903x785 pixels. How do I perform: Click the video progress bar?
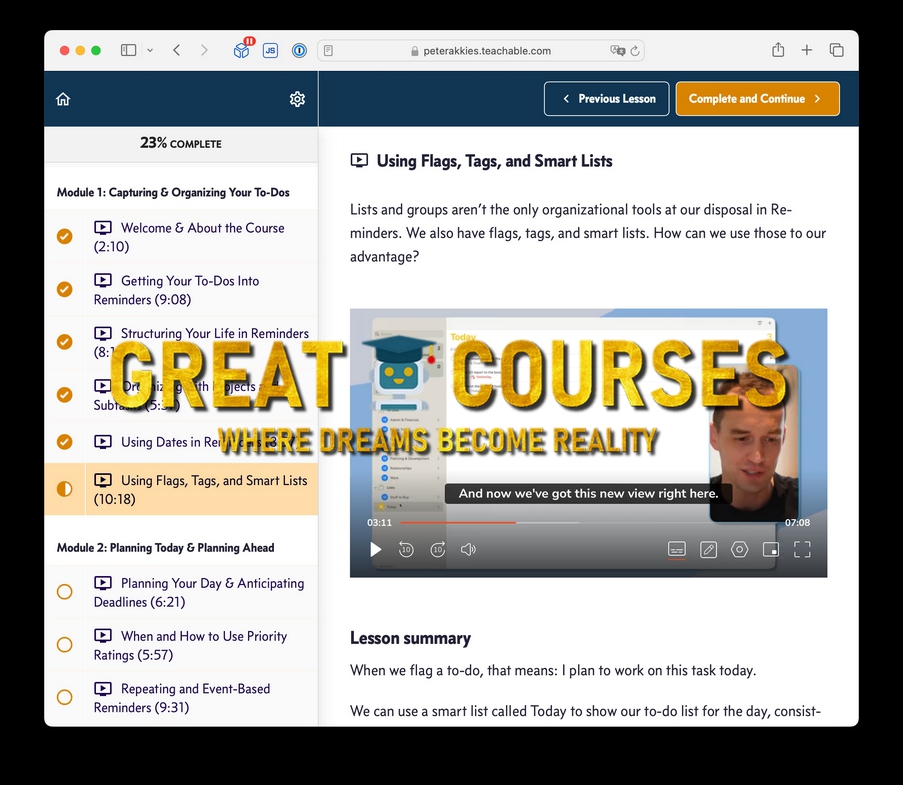(x=580, y=522)
